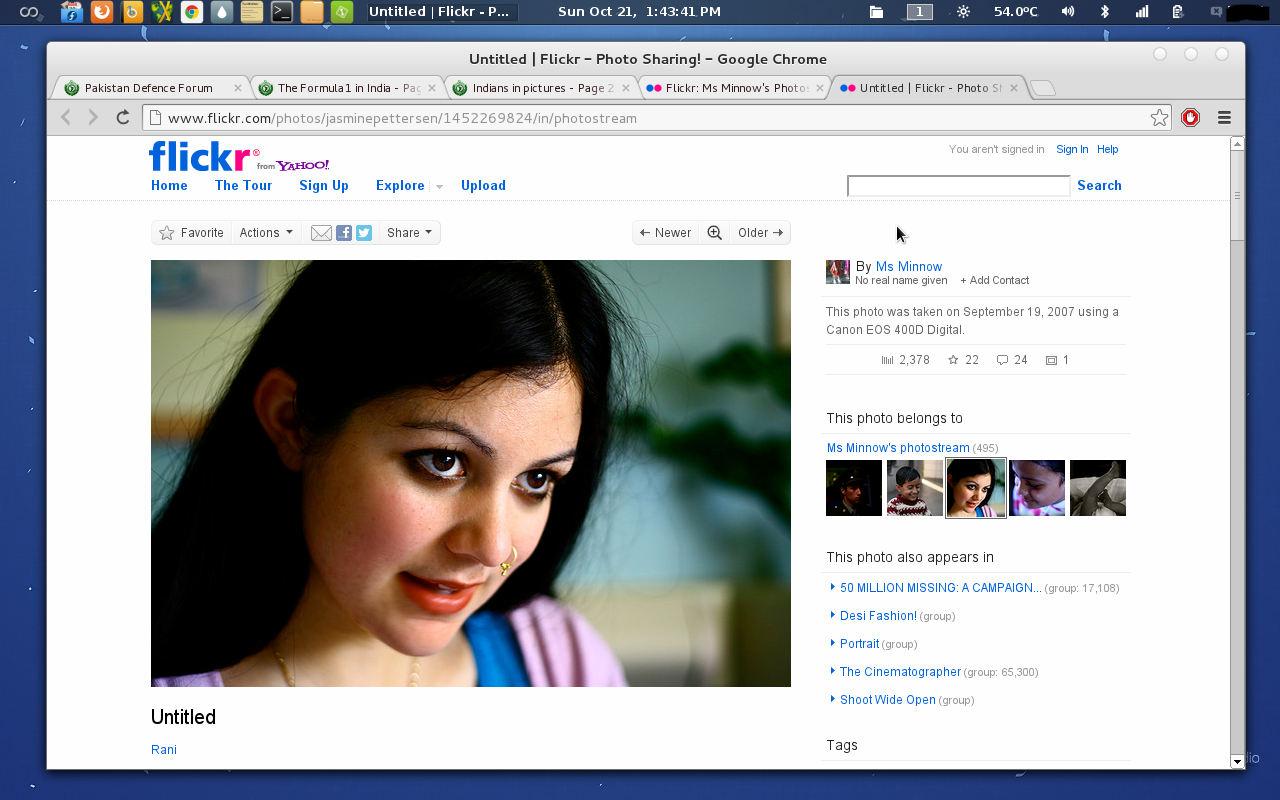Reload the page with refresh icon
1280x800 pixels.
click(x=123, y=118)
